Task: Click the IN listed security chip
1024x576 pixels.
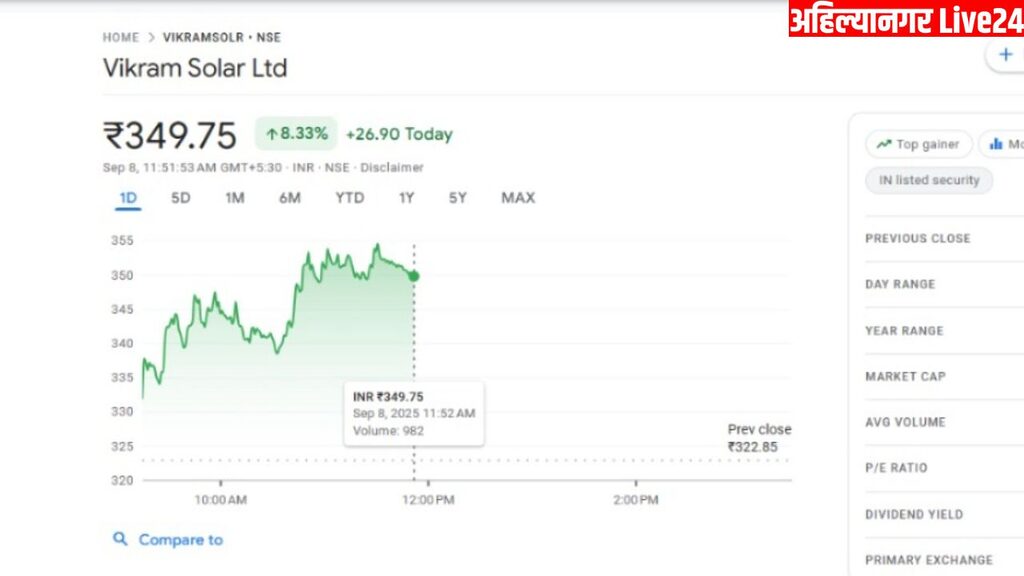Action: [x=929, y=181]
